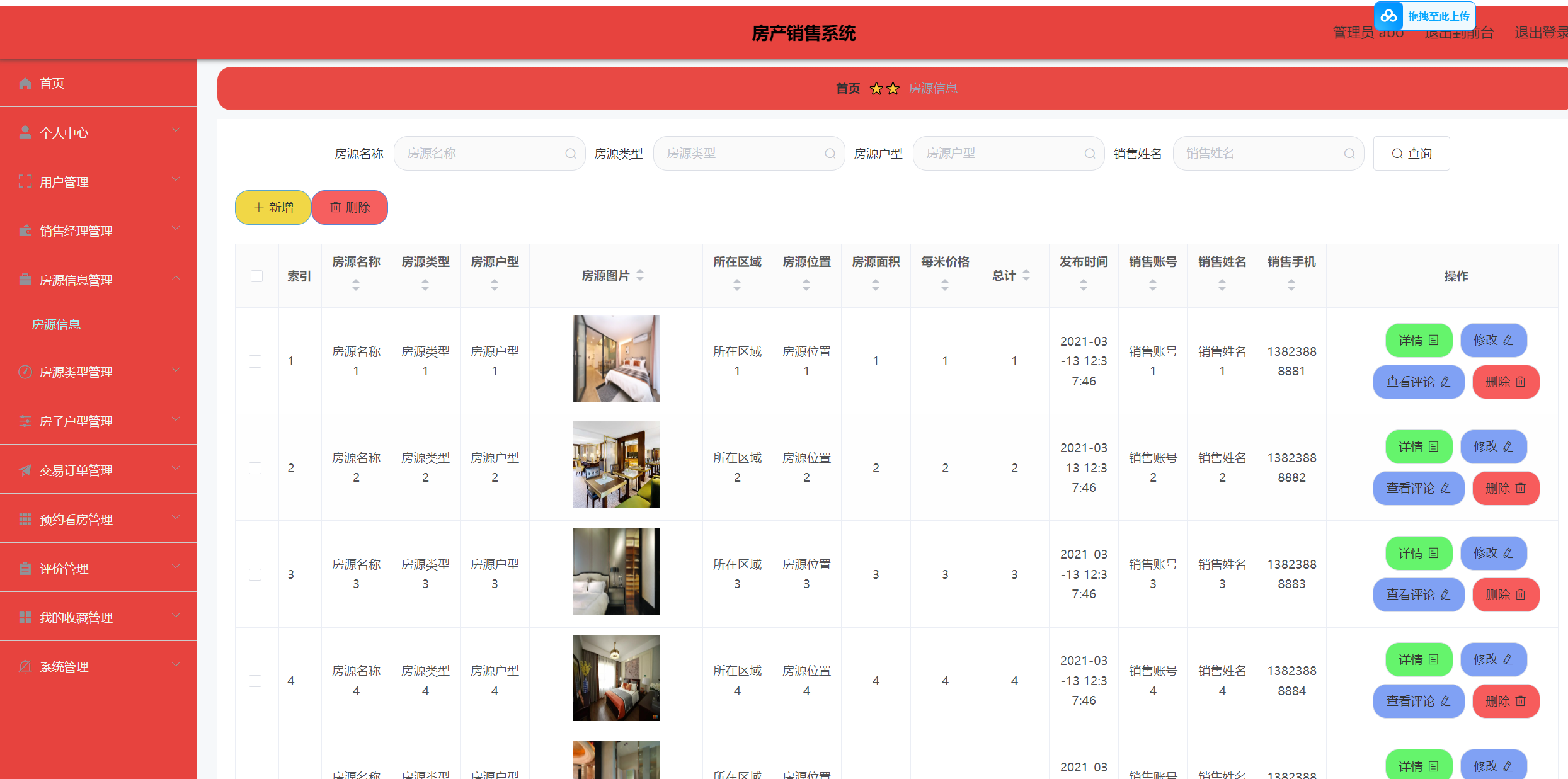Select the 首页 home icon in sidebar
1568x779 pixels.
coord(25,83)
